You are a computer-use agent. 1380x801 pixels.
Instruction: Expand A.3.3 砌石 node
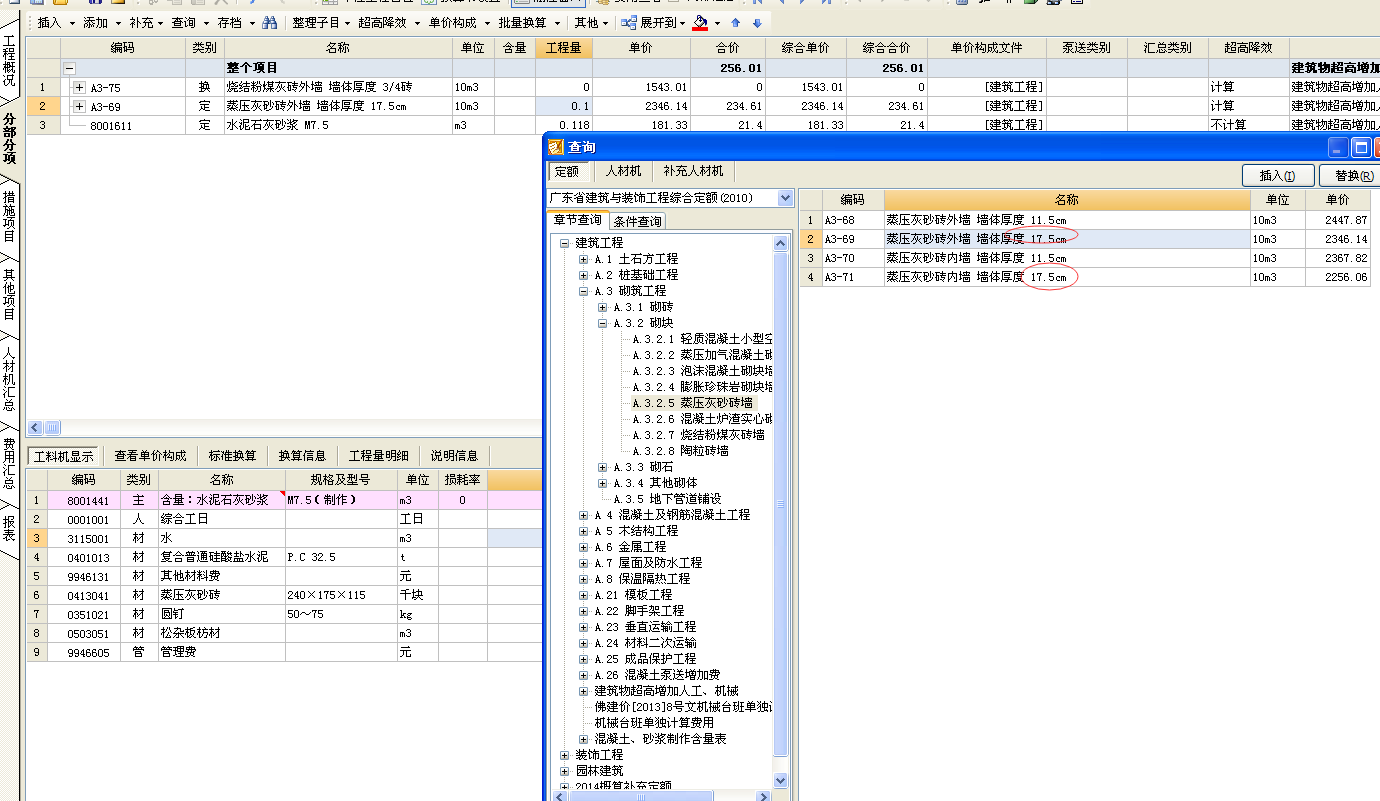point(602,467)
